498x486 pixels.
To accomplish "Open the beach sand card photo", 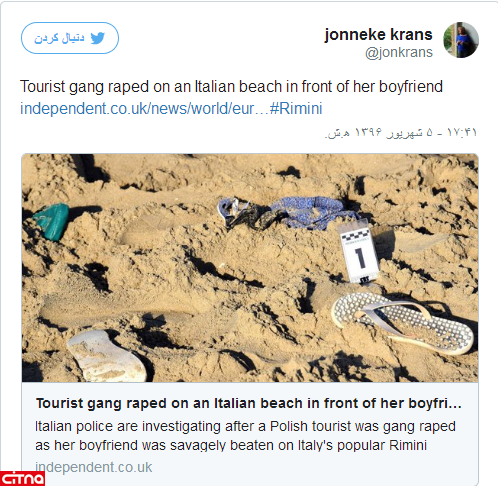I will [250, 268].
